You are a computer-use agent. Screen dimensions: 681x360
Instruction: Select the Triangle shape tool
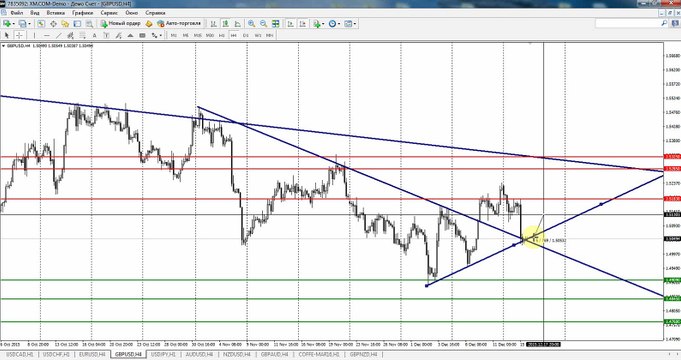coord(130,35)
